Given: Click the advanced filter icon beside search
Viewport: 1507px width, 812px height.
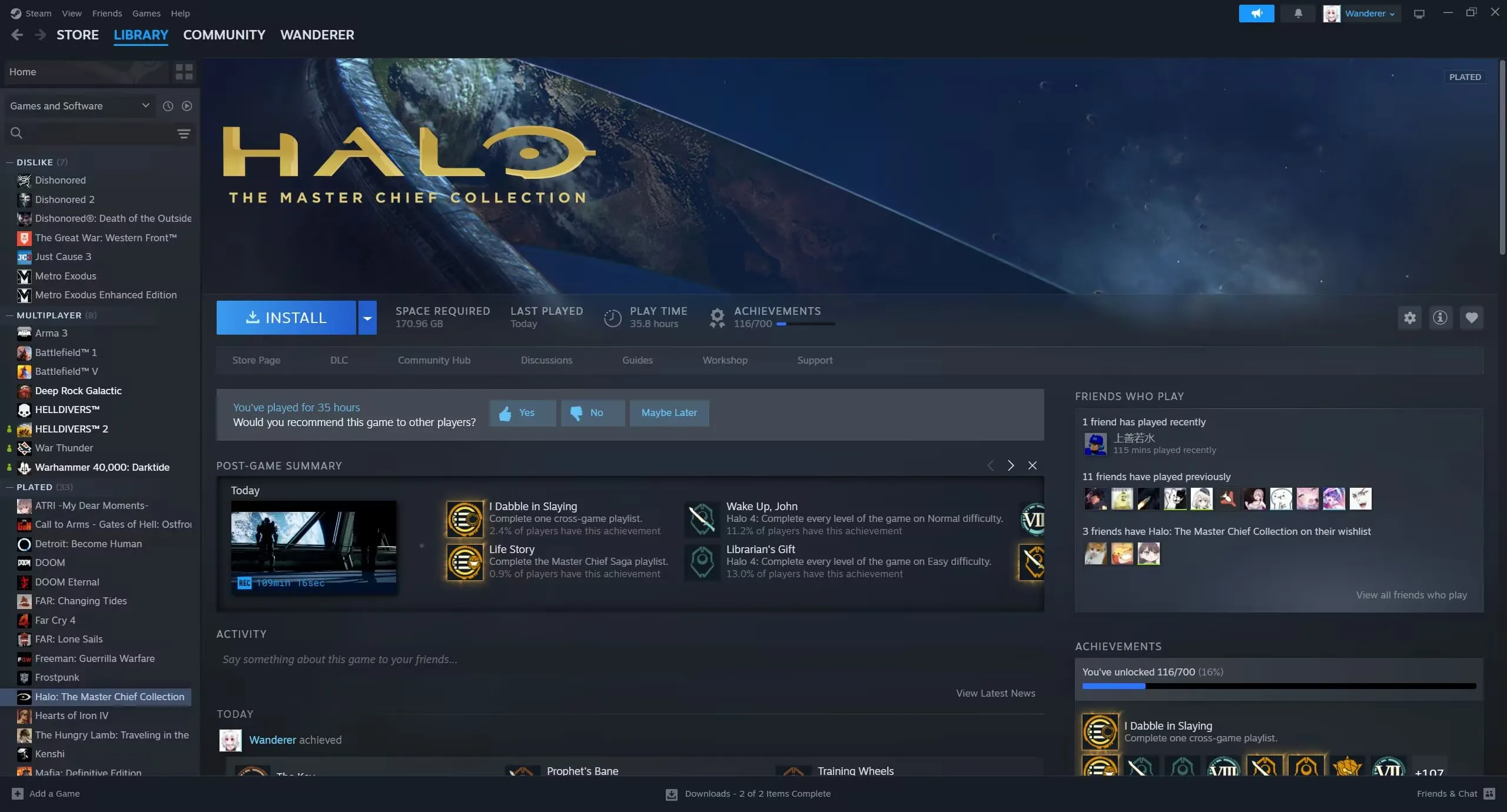Looking at the screenshot, I should point(184,134).
